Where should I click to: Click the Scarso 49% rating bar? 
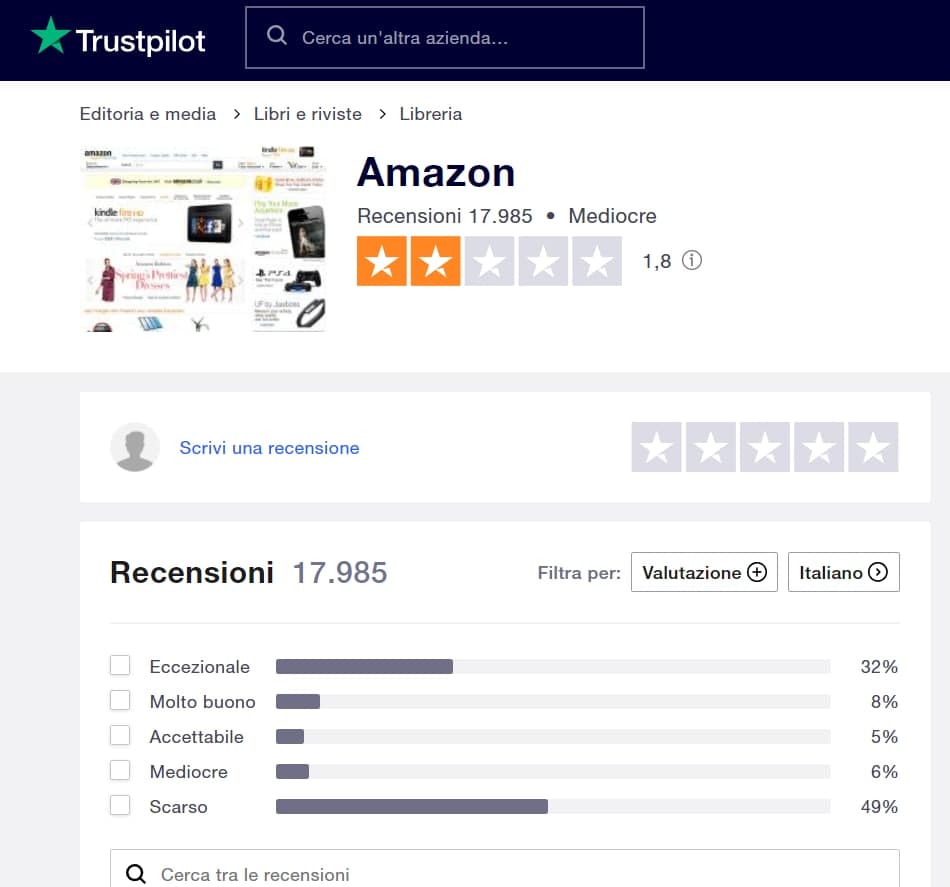(552, 807)
